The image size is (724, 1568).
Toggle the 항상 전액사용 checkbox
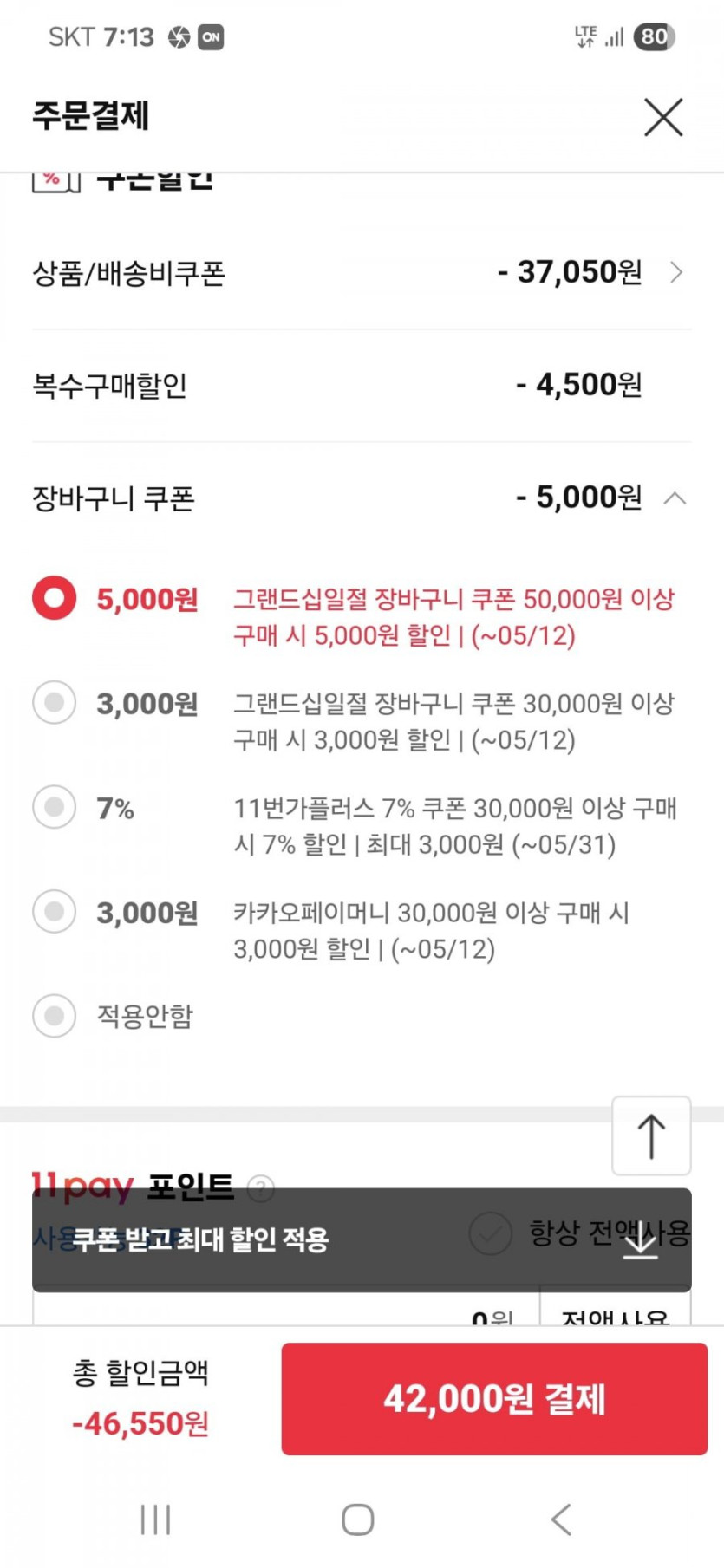(x=491, y=1233)
